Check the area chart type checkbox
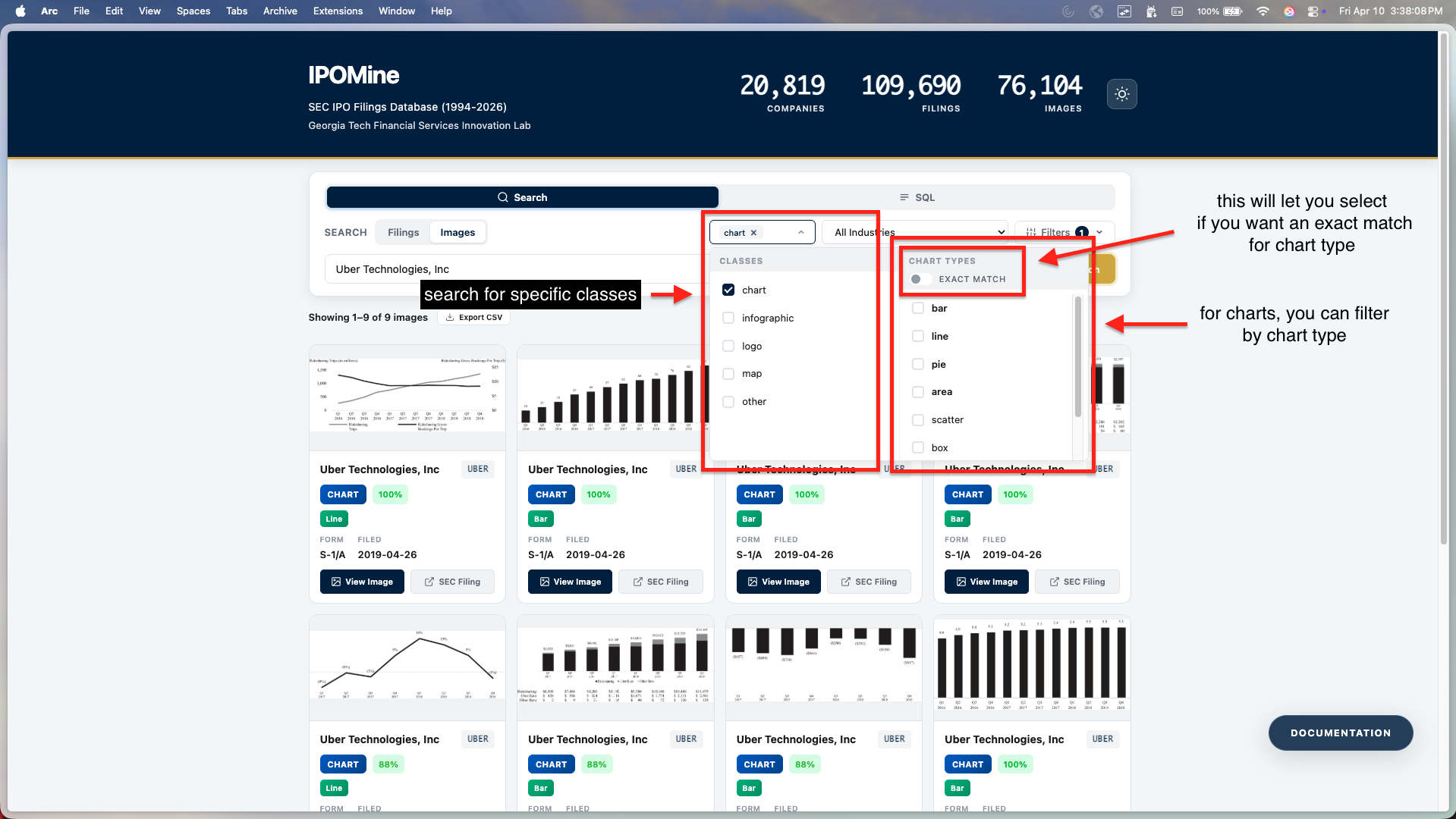1456x819 pixels. pos(918,391)
